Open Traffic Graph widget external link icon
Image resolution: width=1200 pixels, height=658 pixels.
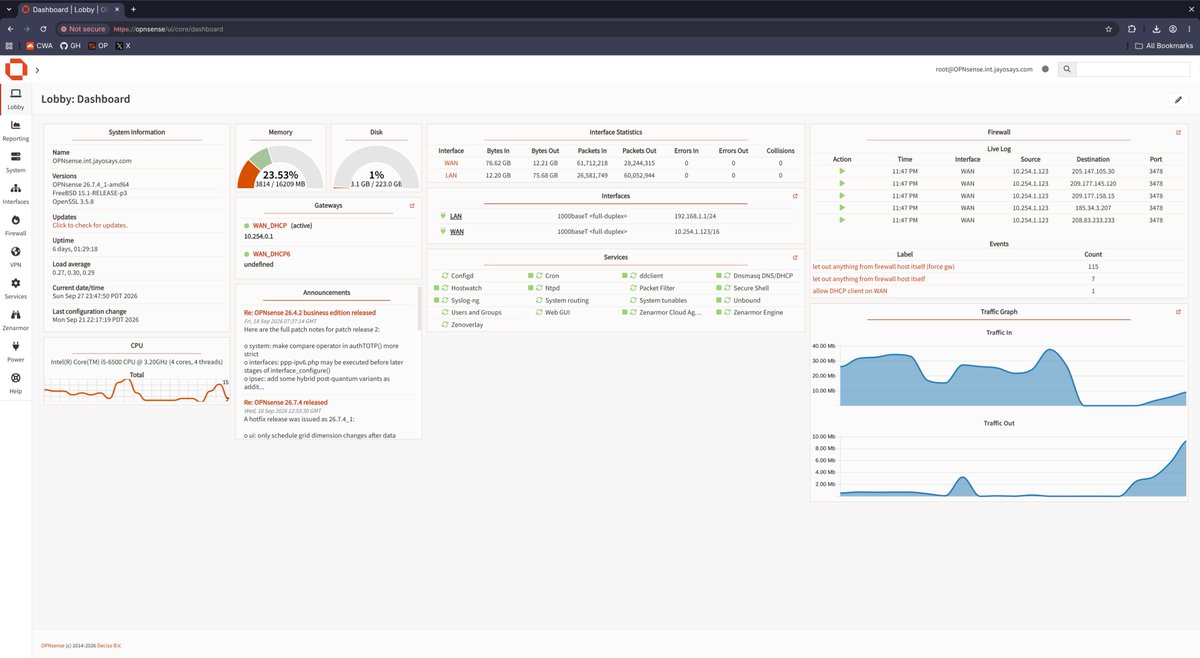[x=1179, y=312]
